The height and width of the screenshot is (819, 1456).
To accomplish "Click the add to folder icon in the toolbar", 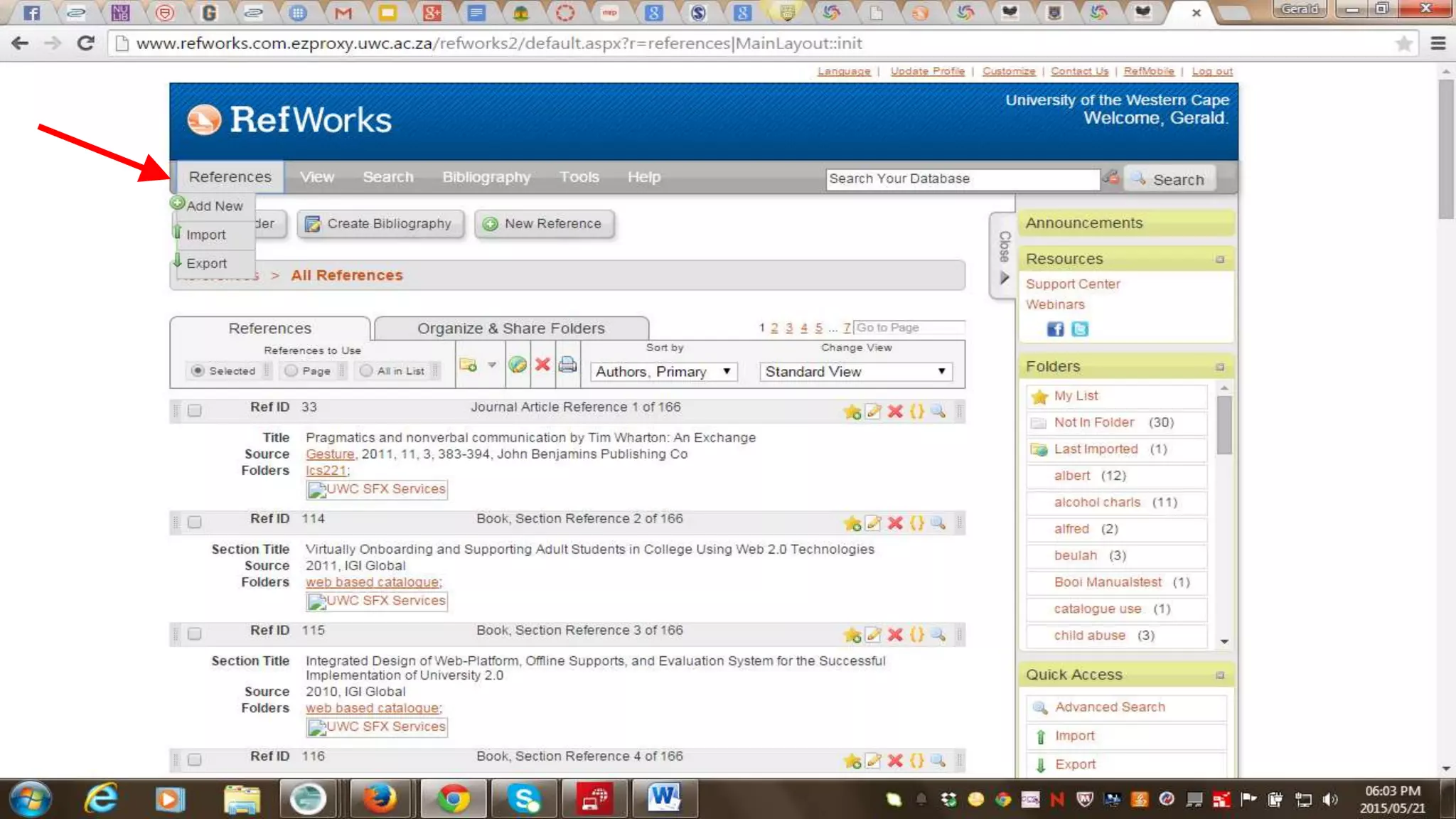I will click(x=469, y=365).
